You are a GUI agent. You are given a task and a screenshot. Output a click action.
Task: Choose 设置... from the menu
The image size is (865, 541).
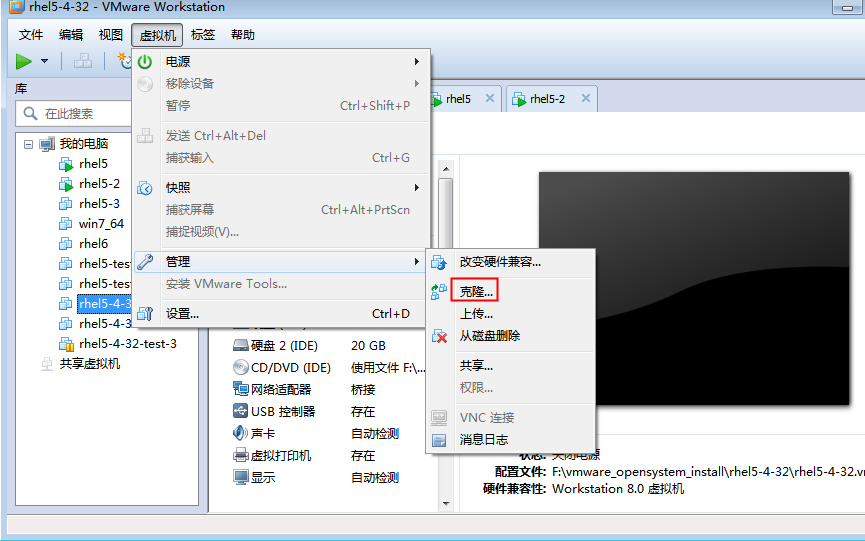tap(281, 314)
